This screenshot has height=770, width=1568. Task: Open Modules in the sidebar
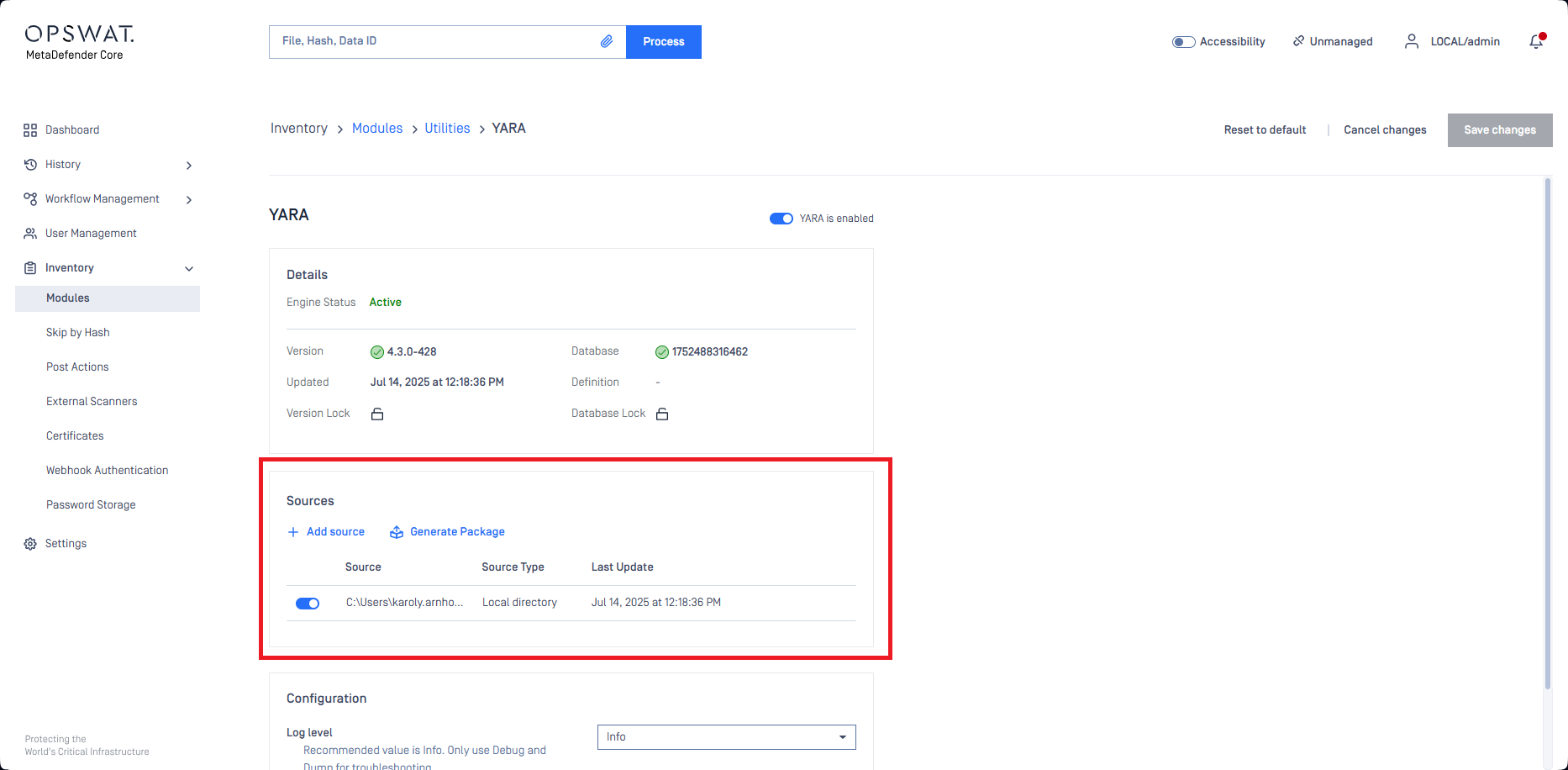tap(108, 298)
